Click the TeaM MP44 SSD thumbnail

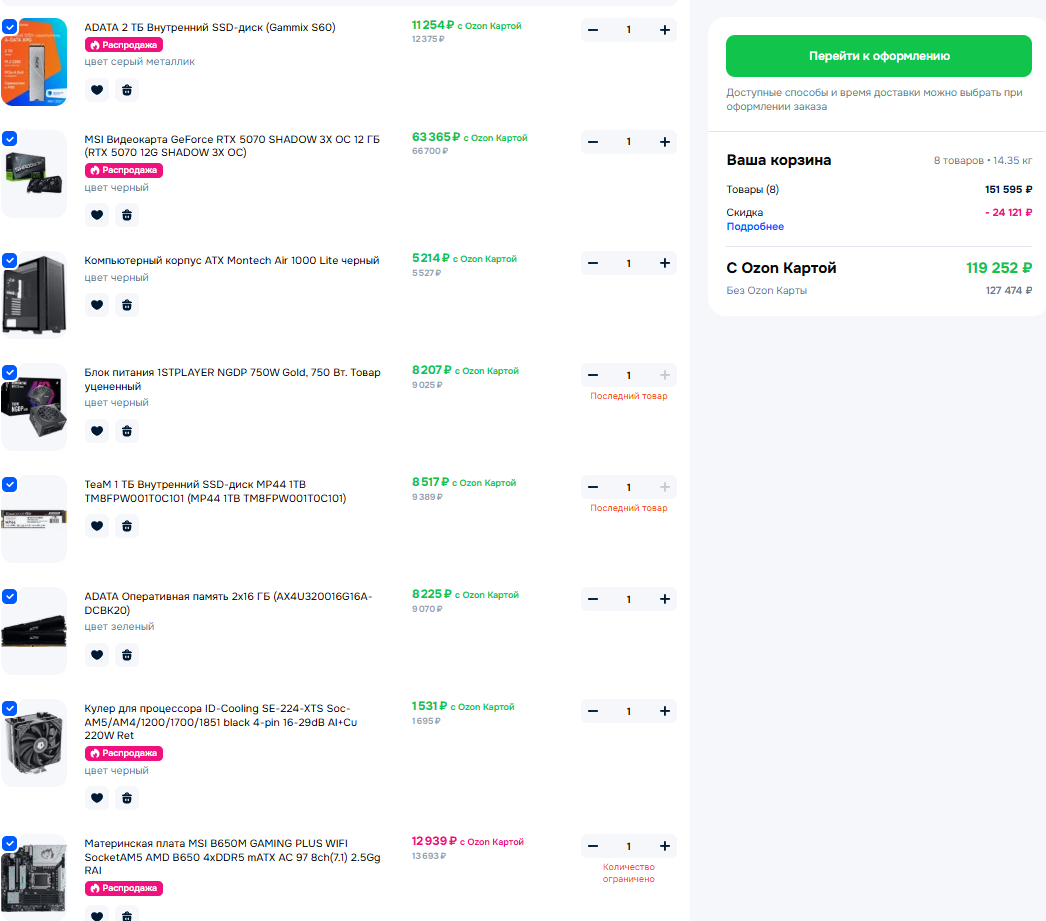click(x=34, y=520)
